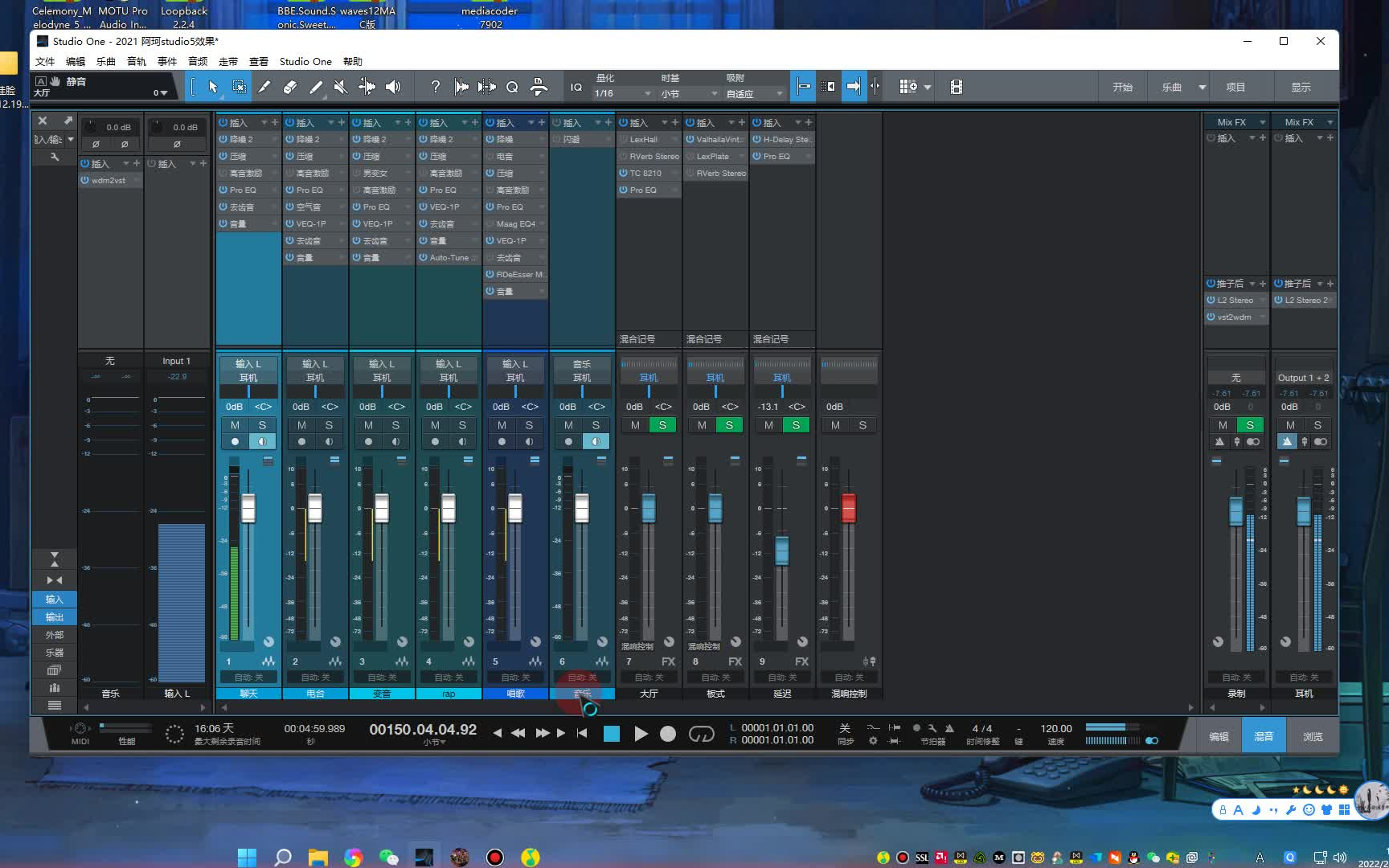
Task: Select the listen tool speaker icon
Action: coord(393,87)
